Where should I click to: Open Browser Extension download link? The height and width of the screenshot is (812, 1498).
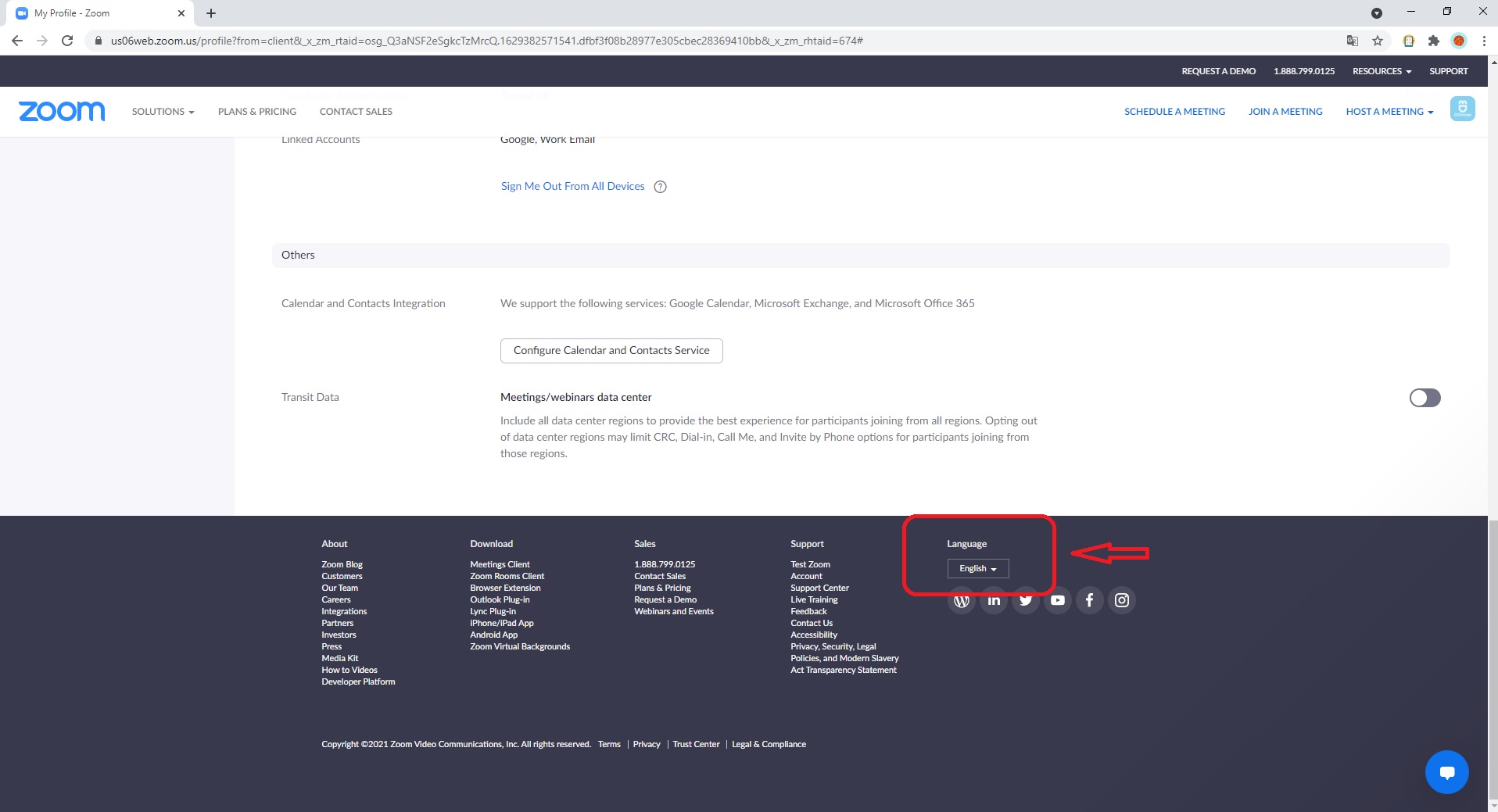tap(505, 588)
